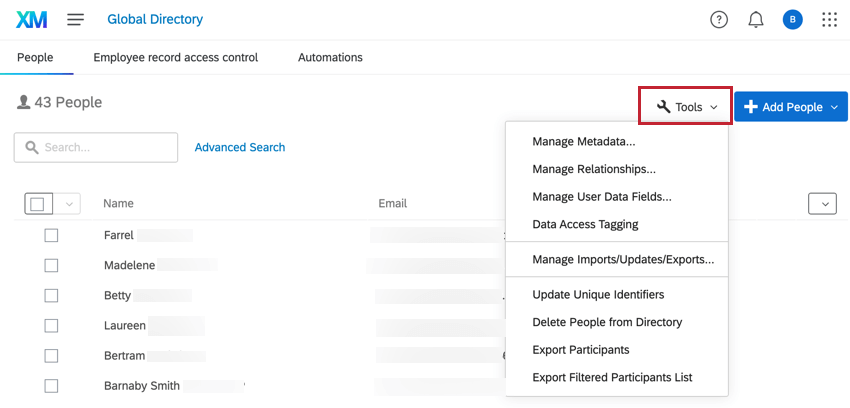The width and height of the screenshot is (850, 408).
Task: Check the select-all header checkbox
Action: tap(38, 204)
